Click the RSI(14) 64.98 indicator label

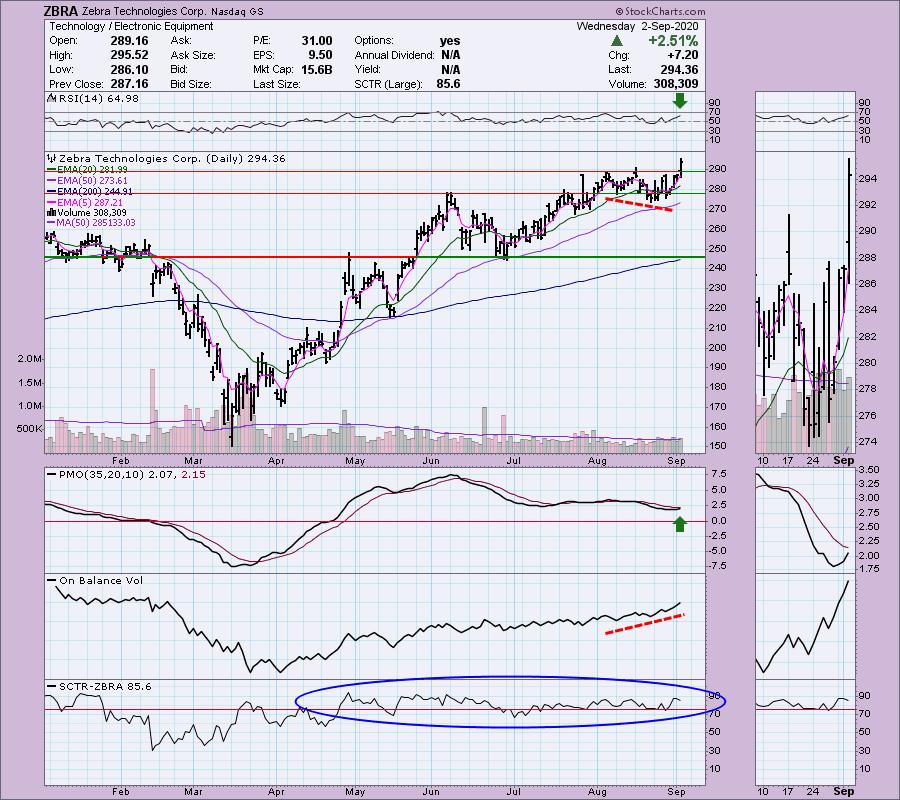click(99, 99)
